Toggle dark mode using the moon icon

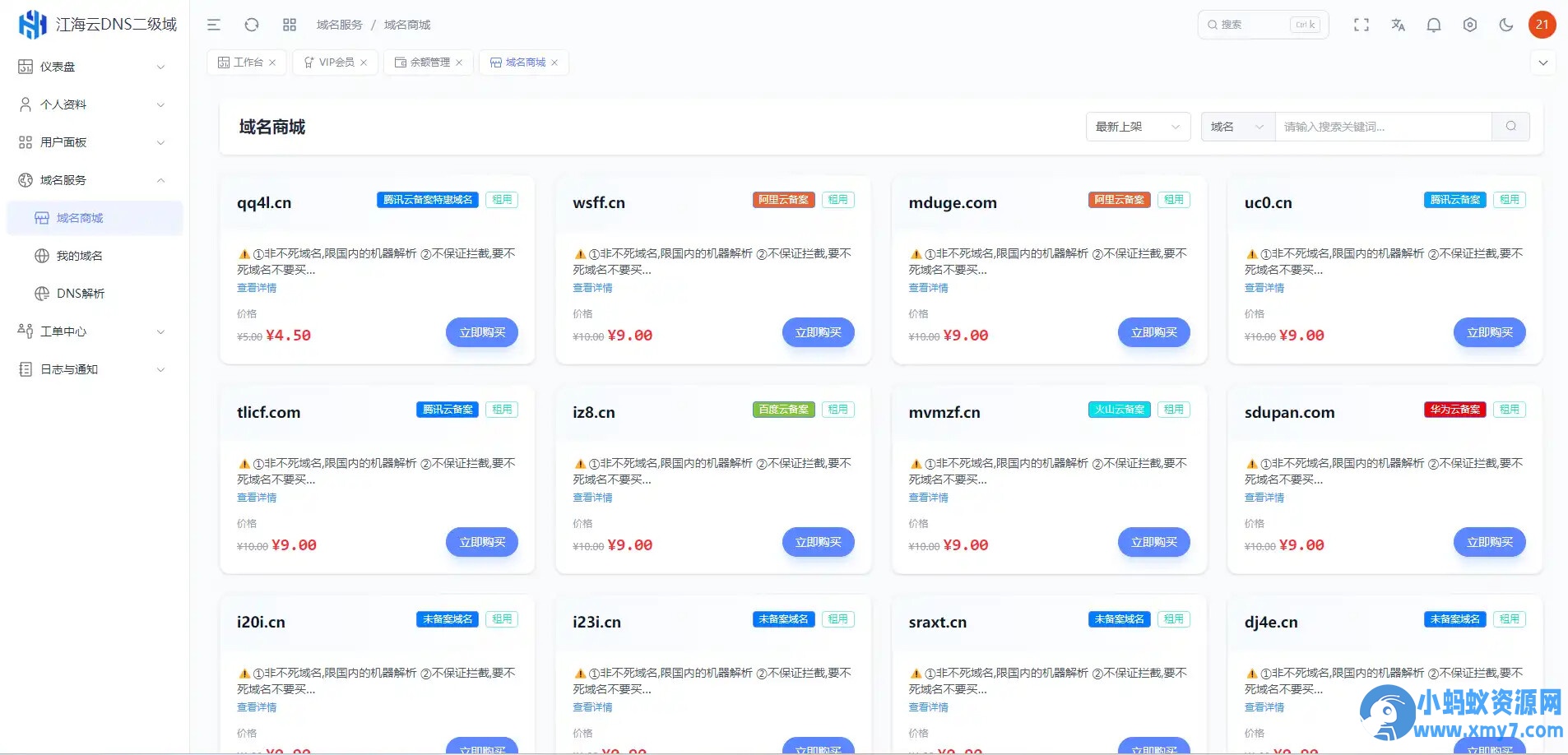coord(1506,24)
